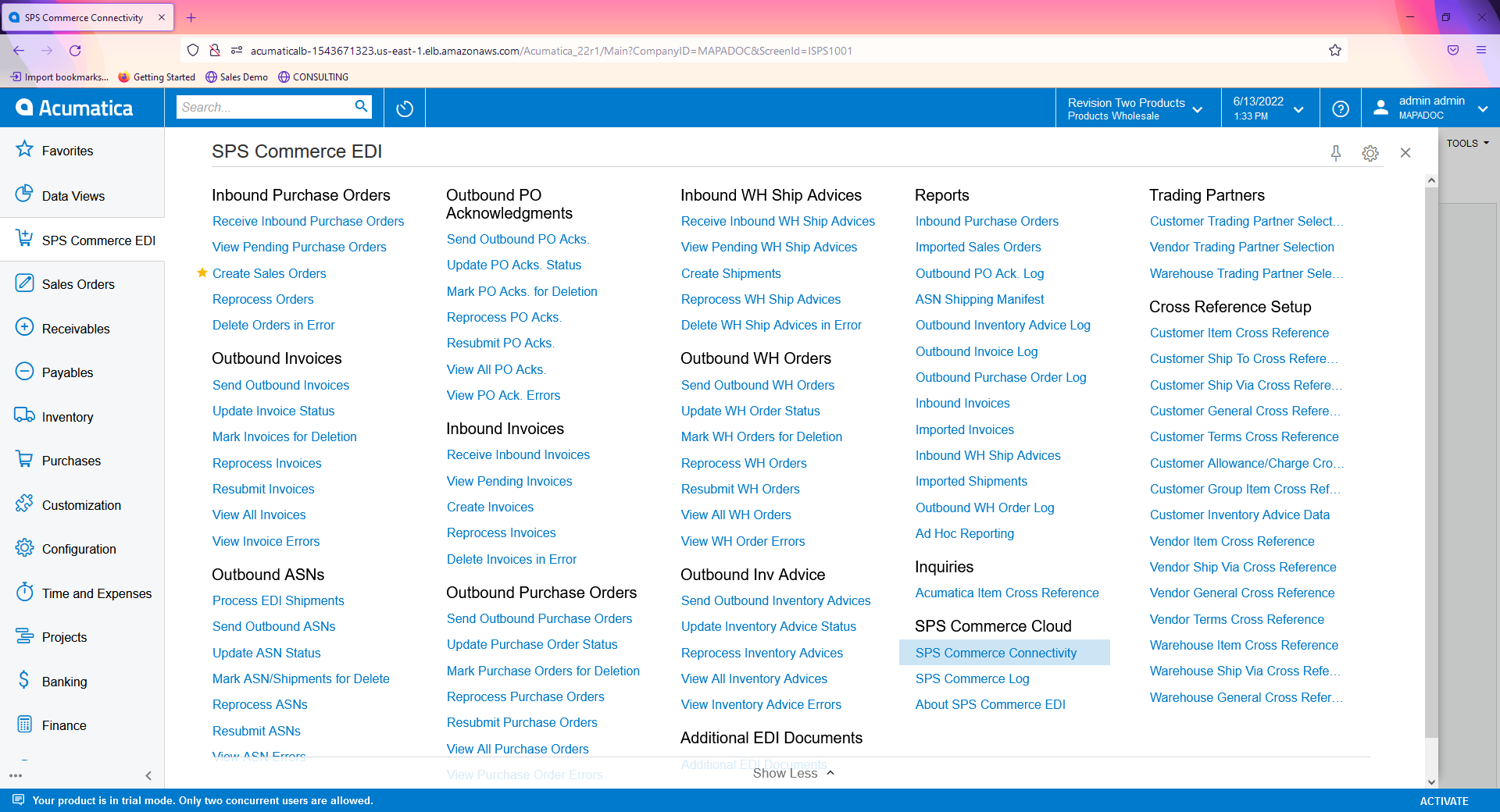Open the business date 6/13/2022 dropdown
Screen dimensions: 1500x812
[x=1270, y=109]
